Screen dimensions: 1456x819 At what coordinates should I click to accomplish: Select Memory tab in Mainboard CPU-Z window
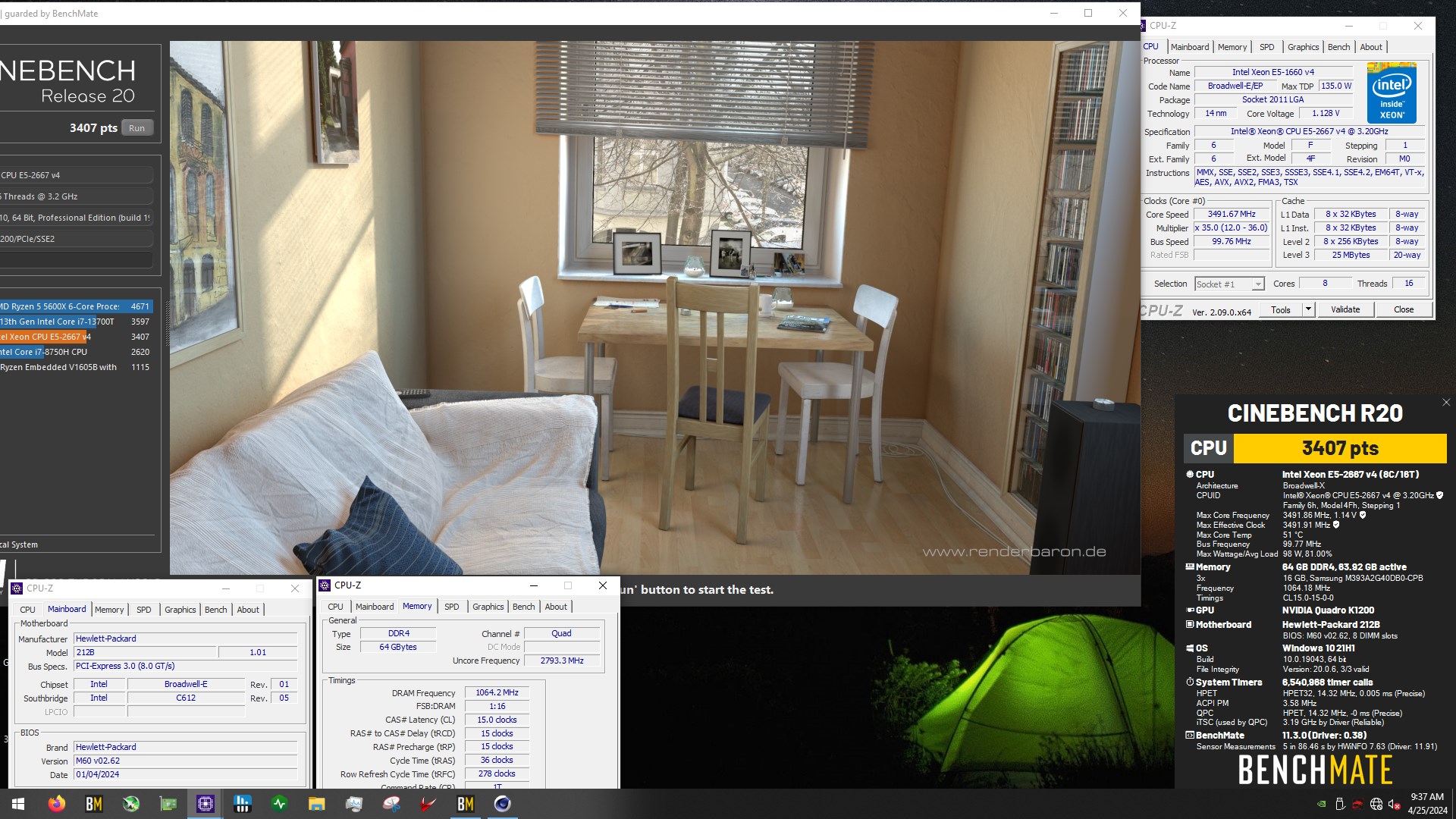pyautogui.click(x=109, y=610)
